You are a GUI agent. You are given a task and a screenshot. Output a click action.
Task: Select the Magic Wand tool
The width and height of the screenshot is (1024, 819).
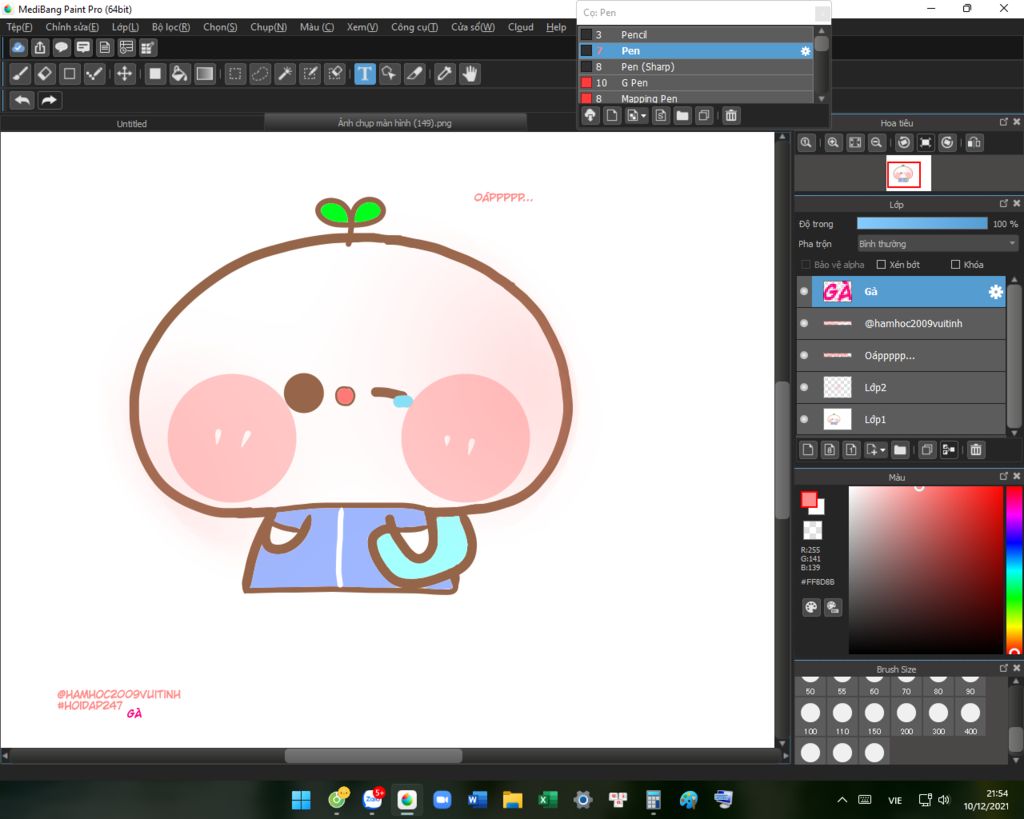(285, 74)
